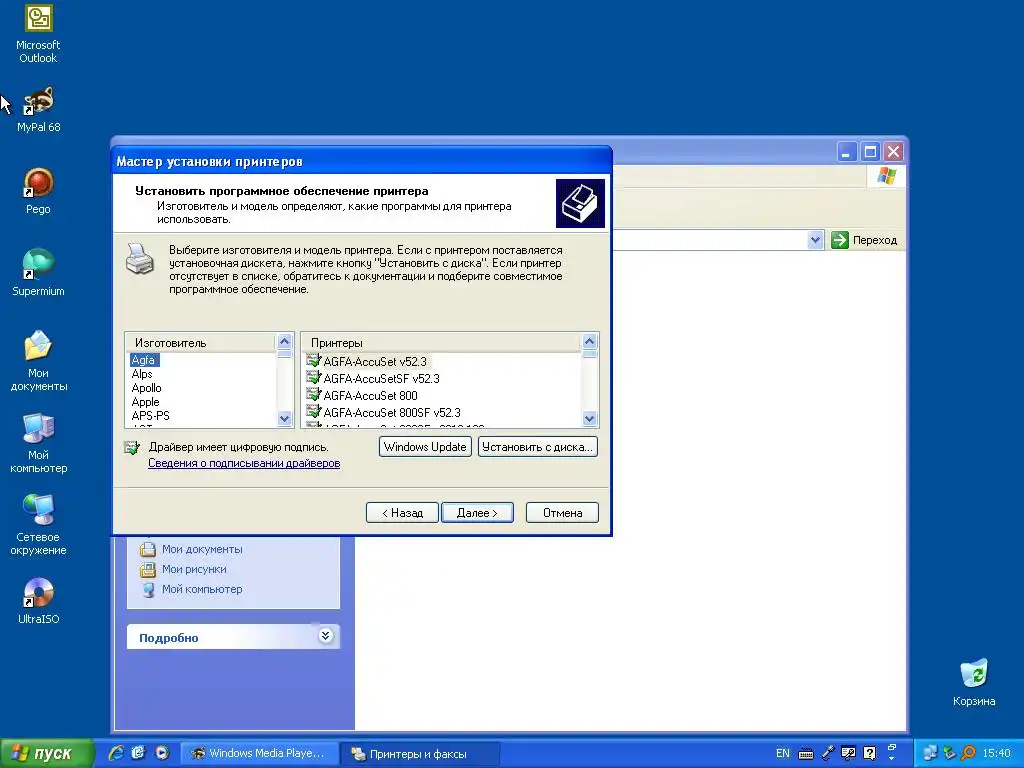Open Microsoft Outlook desktop icon
The width and height of the screenshot is (1024, 768).
pyautogui.click(x=38, y=34)
